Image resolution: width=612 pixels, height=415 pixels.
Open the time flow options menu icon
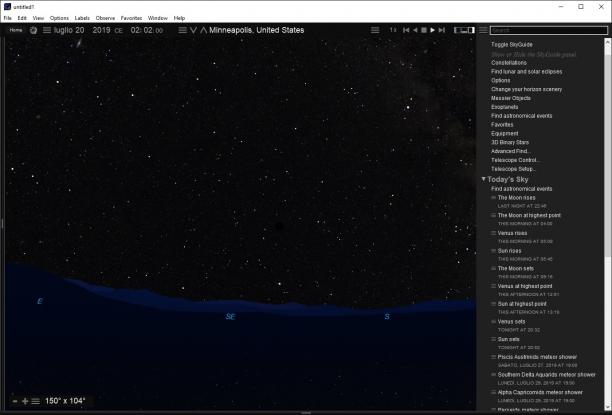click(375, 30)
